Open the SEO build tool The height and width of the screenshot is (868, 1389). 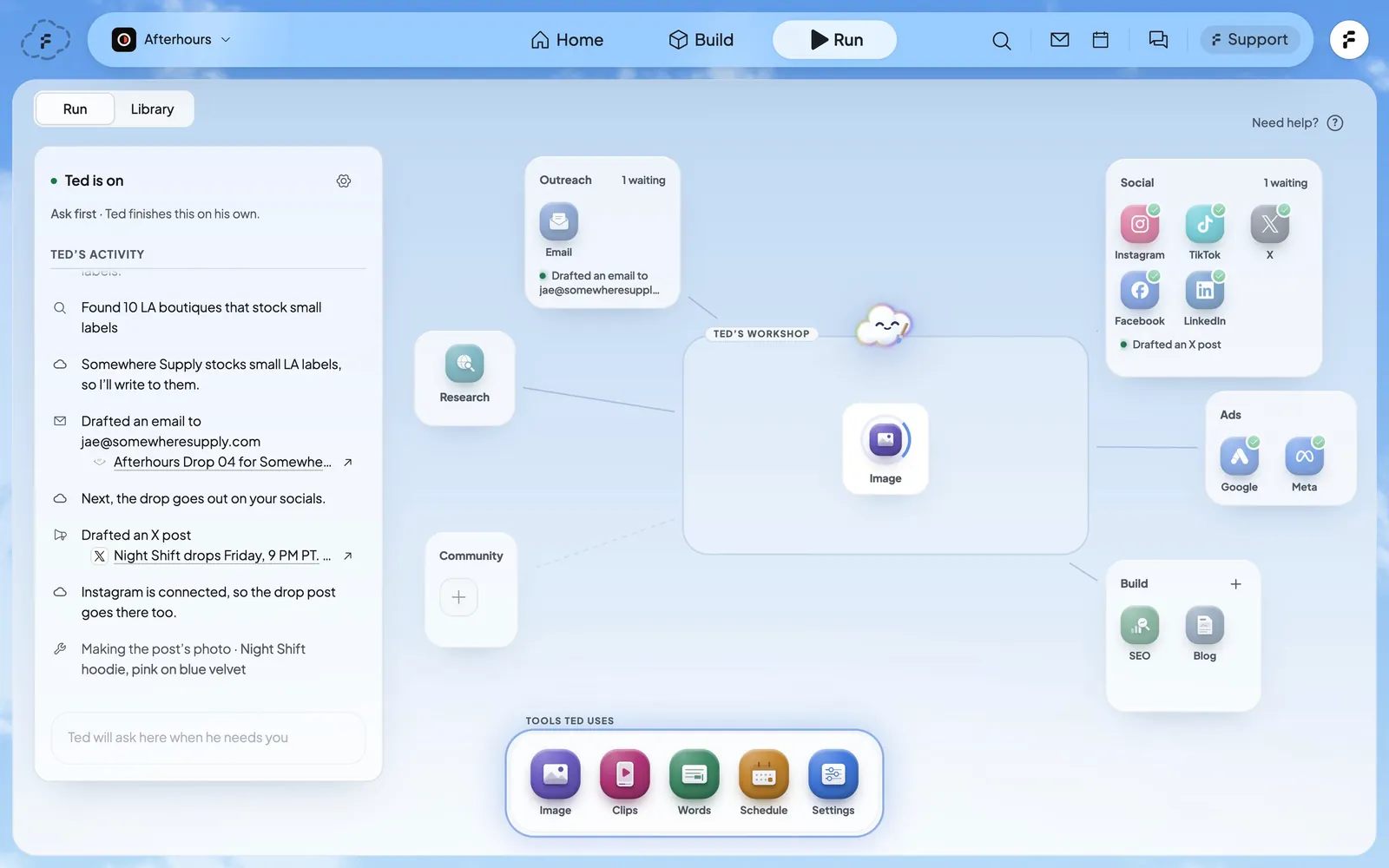click(1139, 625)
